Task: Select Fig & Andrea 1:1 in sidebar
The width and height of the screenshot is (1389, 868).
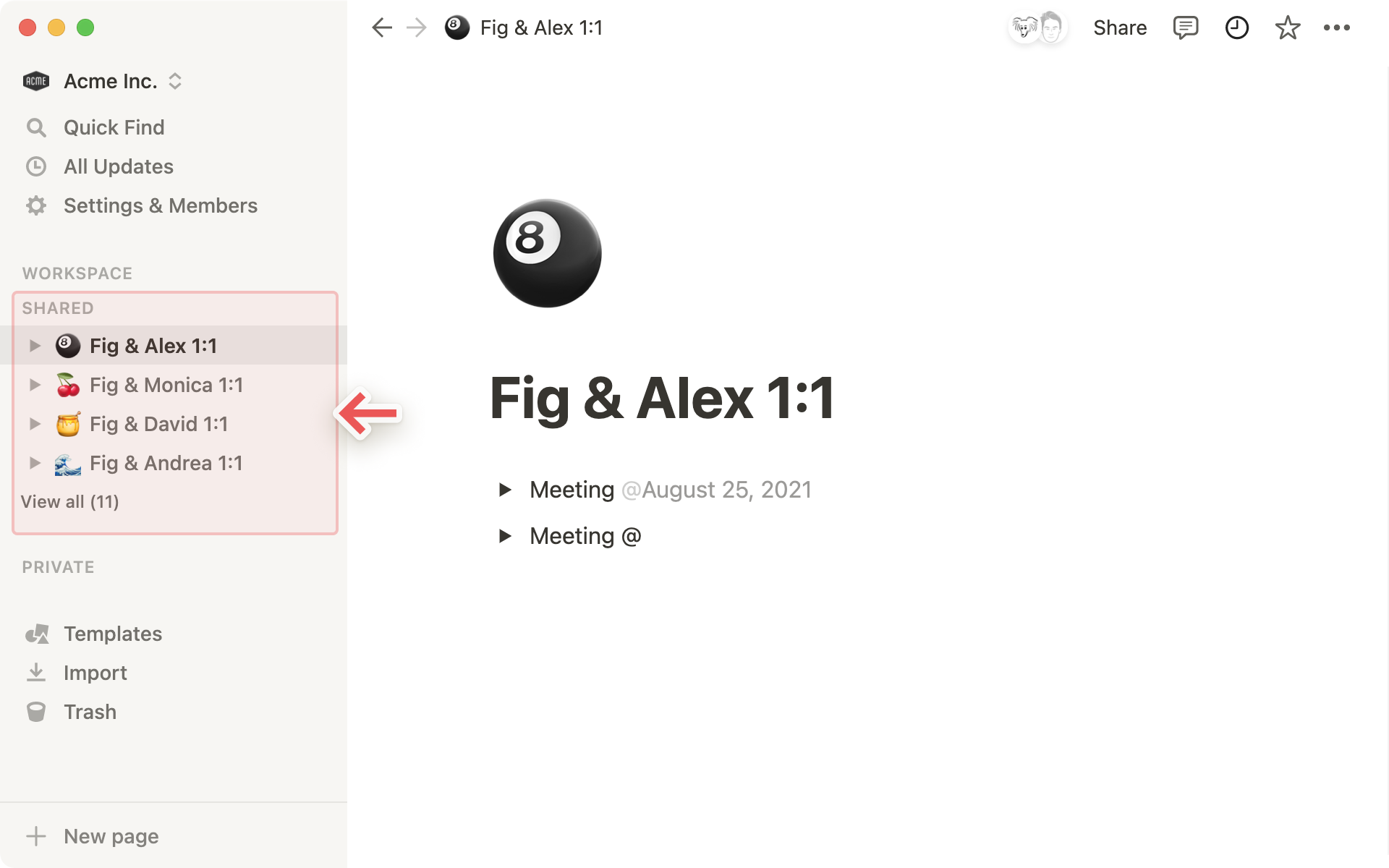Action: 167,462
